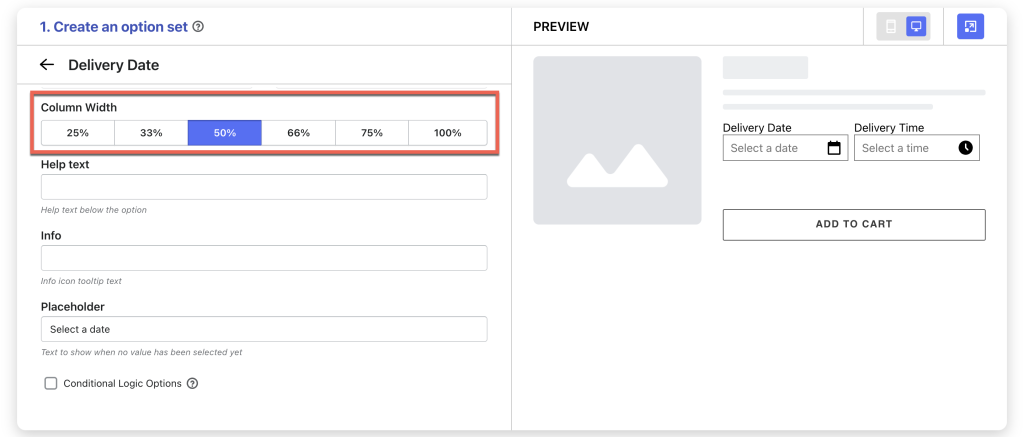1024x437 pixels.
Task: Set column width to 33%
Action: point(151,133)
